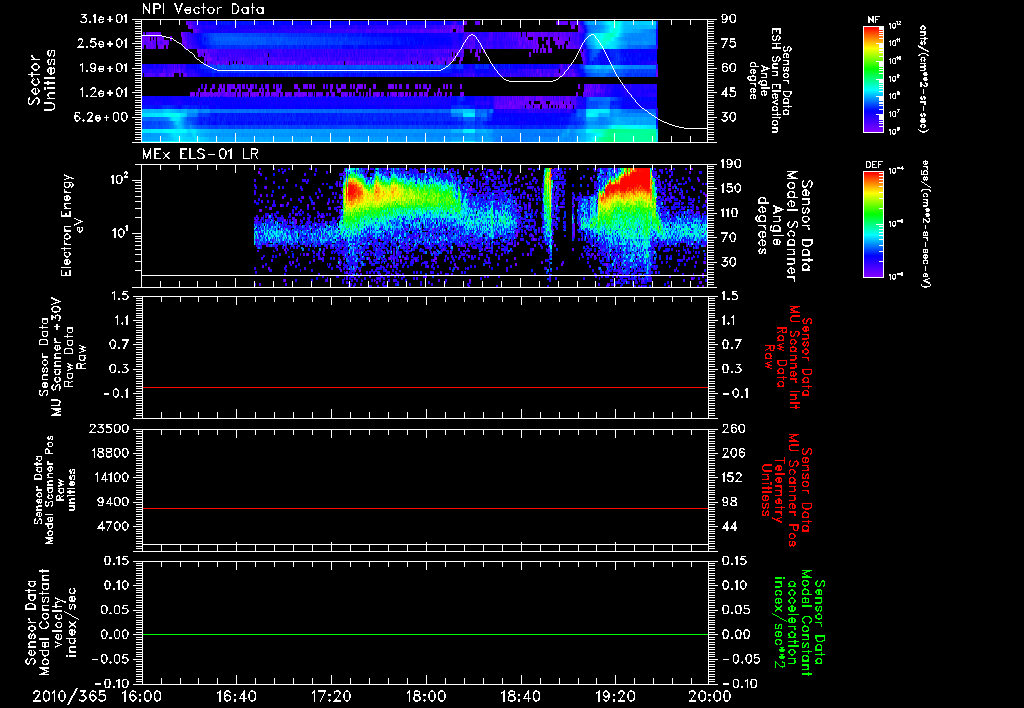
Task: Click the 110 scanner angle tick label
Action: 731,213
